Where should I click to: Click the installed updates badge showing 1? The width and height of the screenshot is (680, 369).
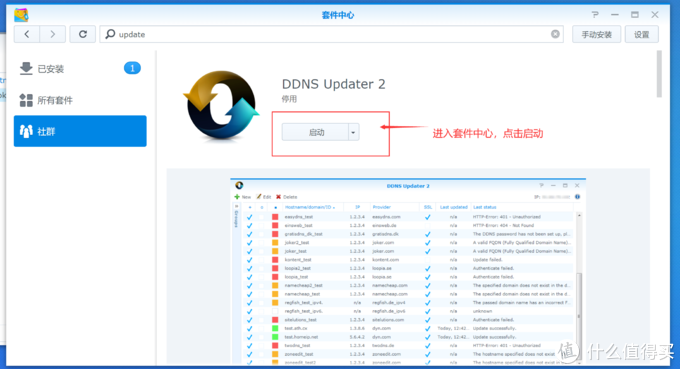(132, 68)
